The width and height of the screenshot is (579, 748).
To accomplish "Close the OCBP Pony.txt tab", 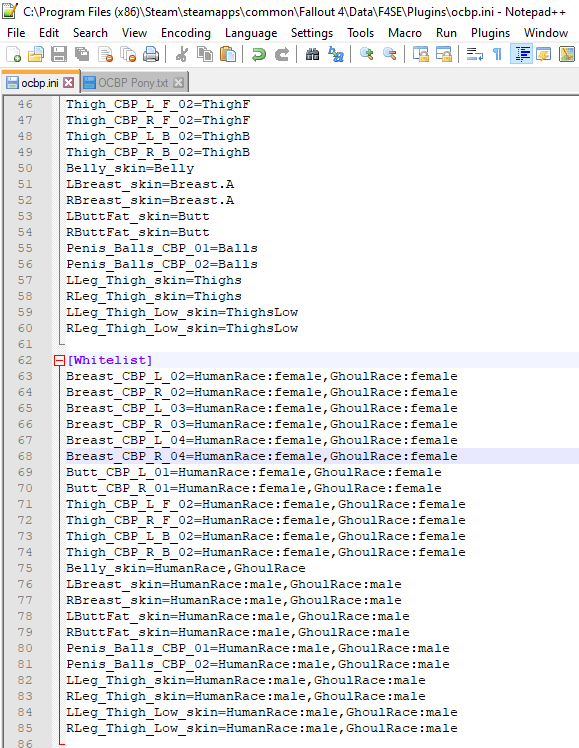I will click(178, 83).
